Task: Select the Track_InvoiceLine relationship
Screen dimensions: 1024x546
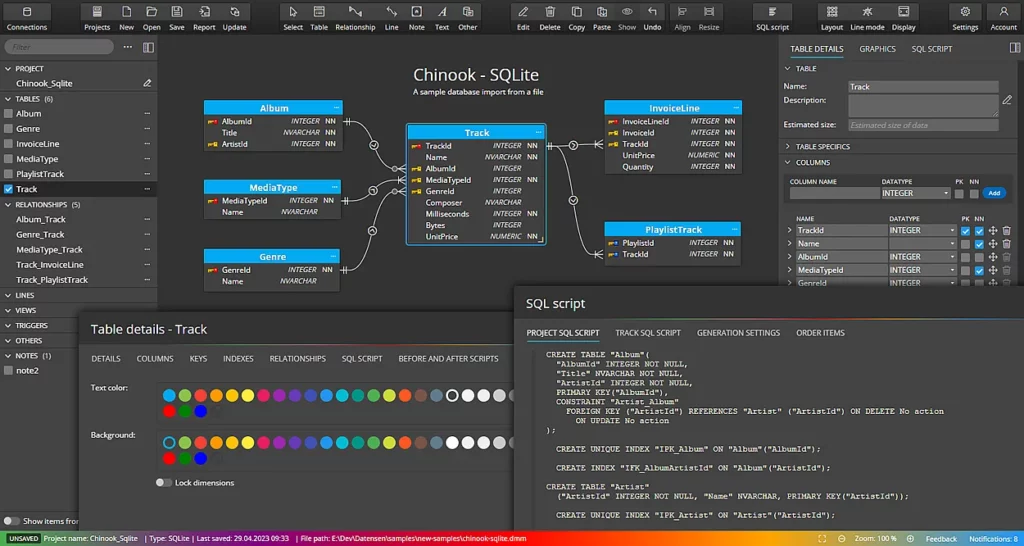Action: [50, 265]
